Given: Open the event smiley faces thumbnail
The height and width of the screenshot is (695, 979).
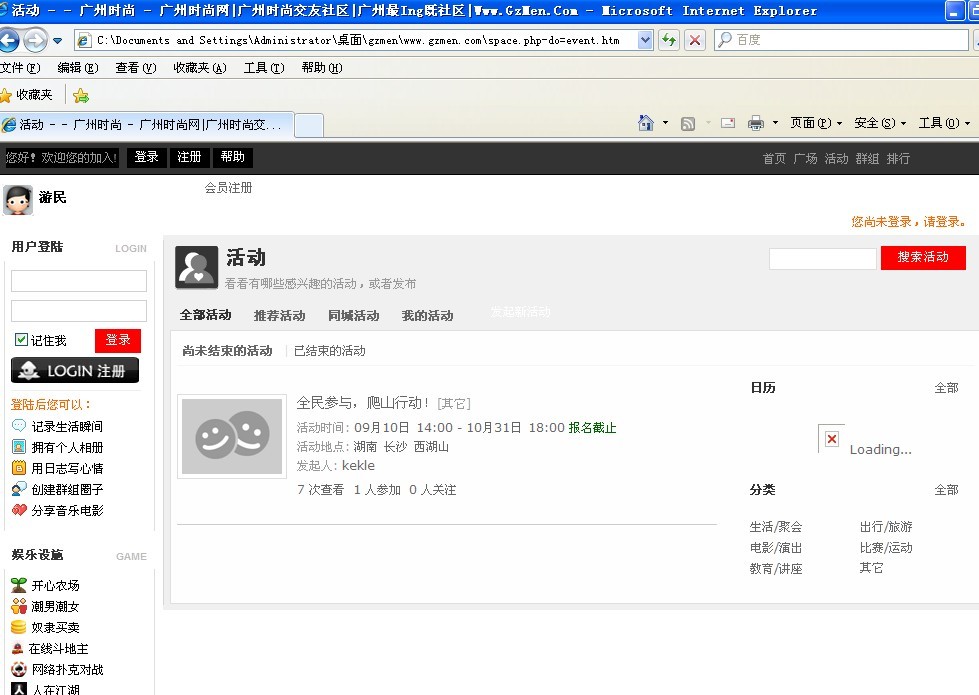Looking at the screenshot, I should click(232, 436).
